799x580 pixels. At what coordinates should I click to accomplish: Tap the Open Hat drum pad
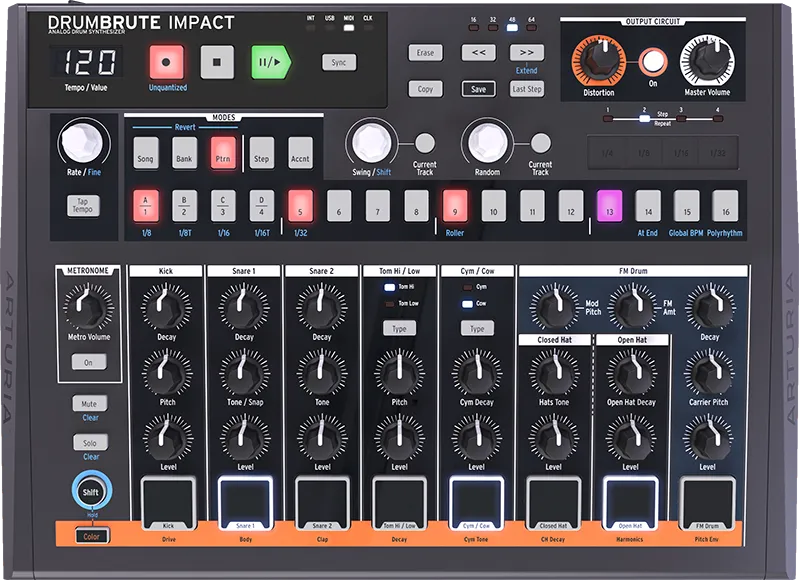click(x=630, y=503)
